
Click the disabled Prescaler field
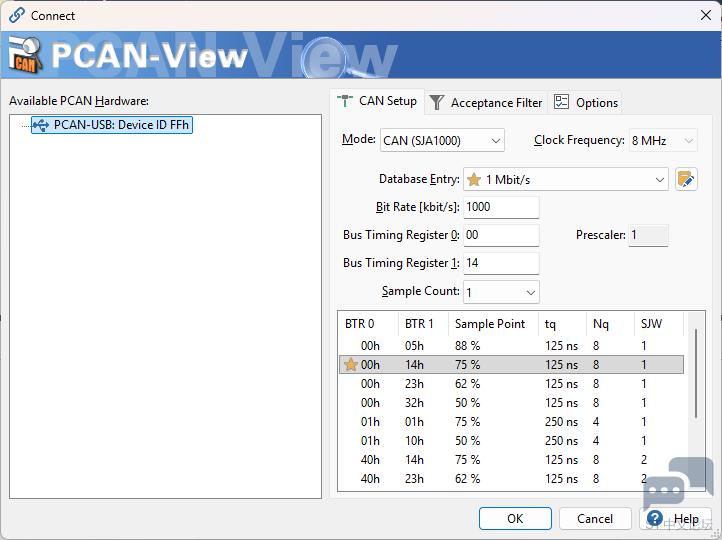click(x=648, y=235)
